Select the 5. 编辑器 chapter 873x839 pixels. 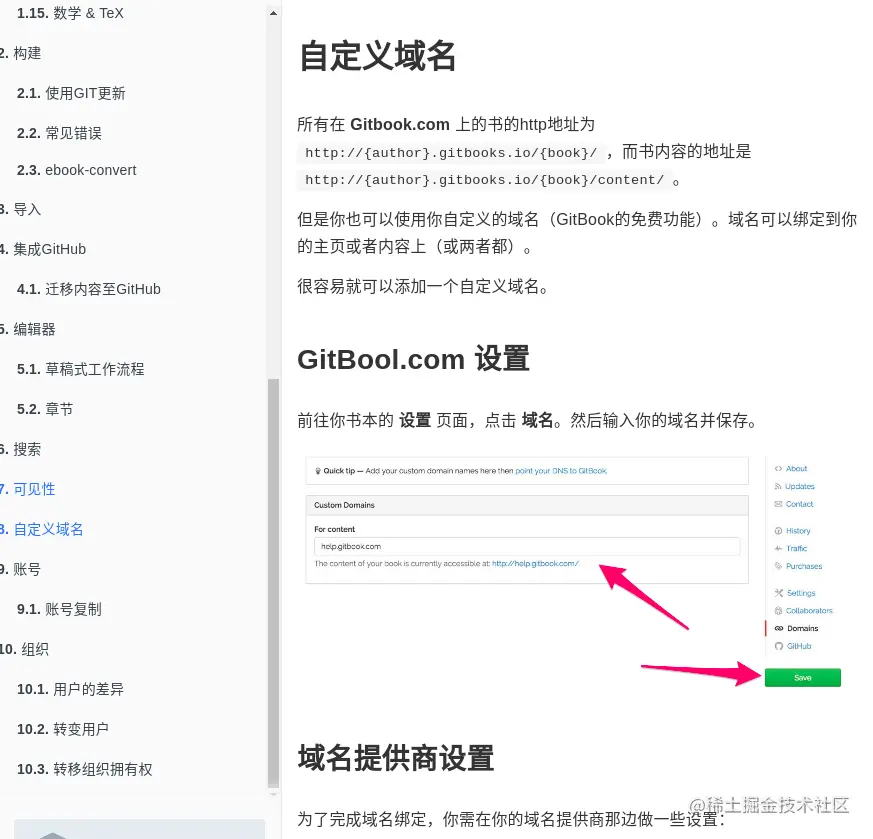point(28,330)
